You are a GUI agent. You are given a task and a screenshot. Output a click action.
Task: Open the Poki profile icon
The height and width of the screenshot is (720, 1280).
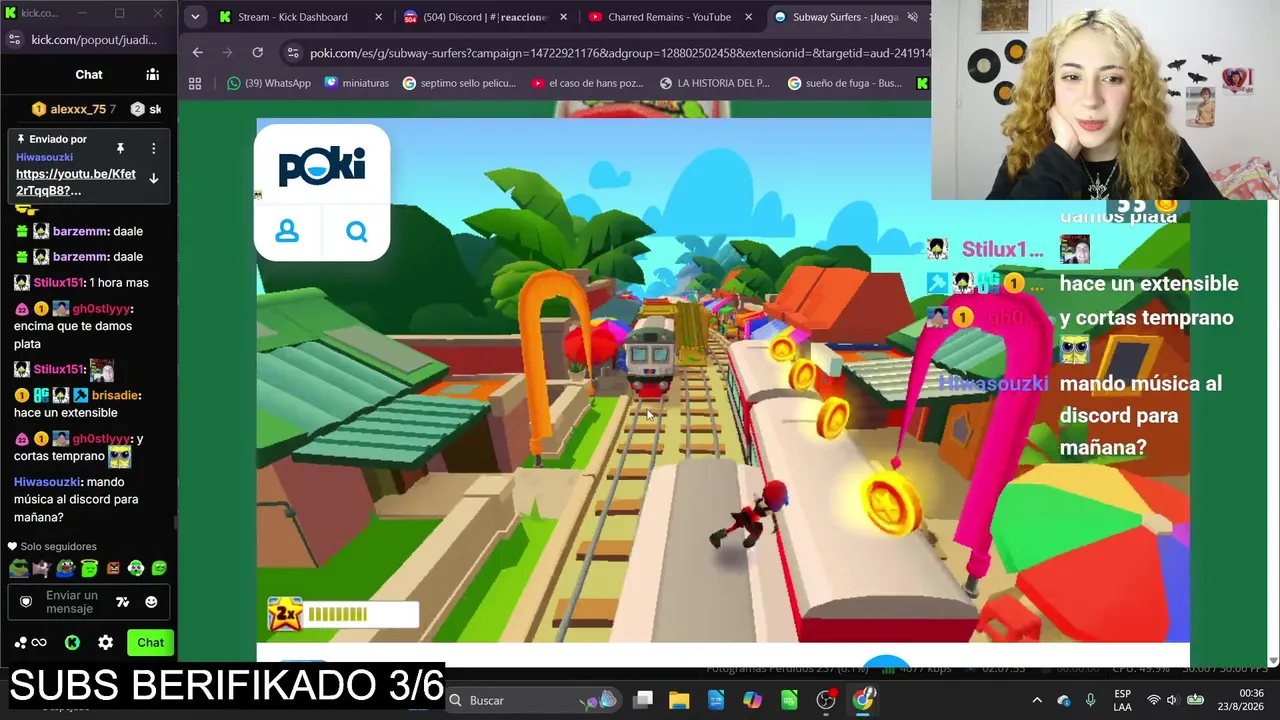(x=287, y=232)
